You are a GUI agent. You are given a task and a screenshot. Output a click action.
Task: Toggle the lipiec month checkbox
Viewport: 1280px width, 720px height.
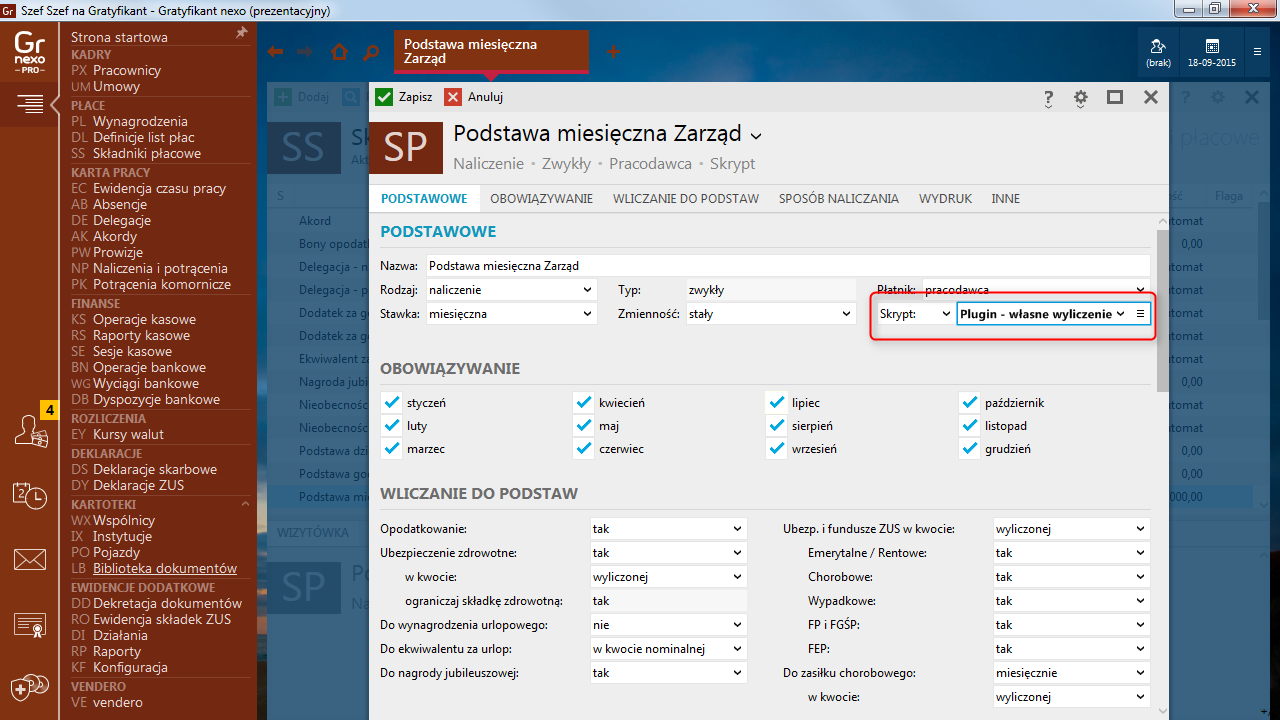tap(777, 403)
